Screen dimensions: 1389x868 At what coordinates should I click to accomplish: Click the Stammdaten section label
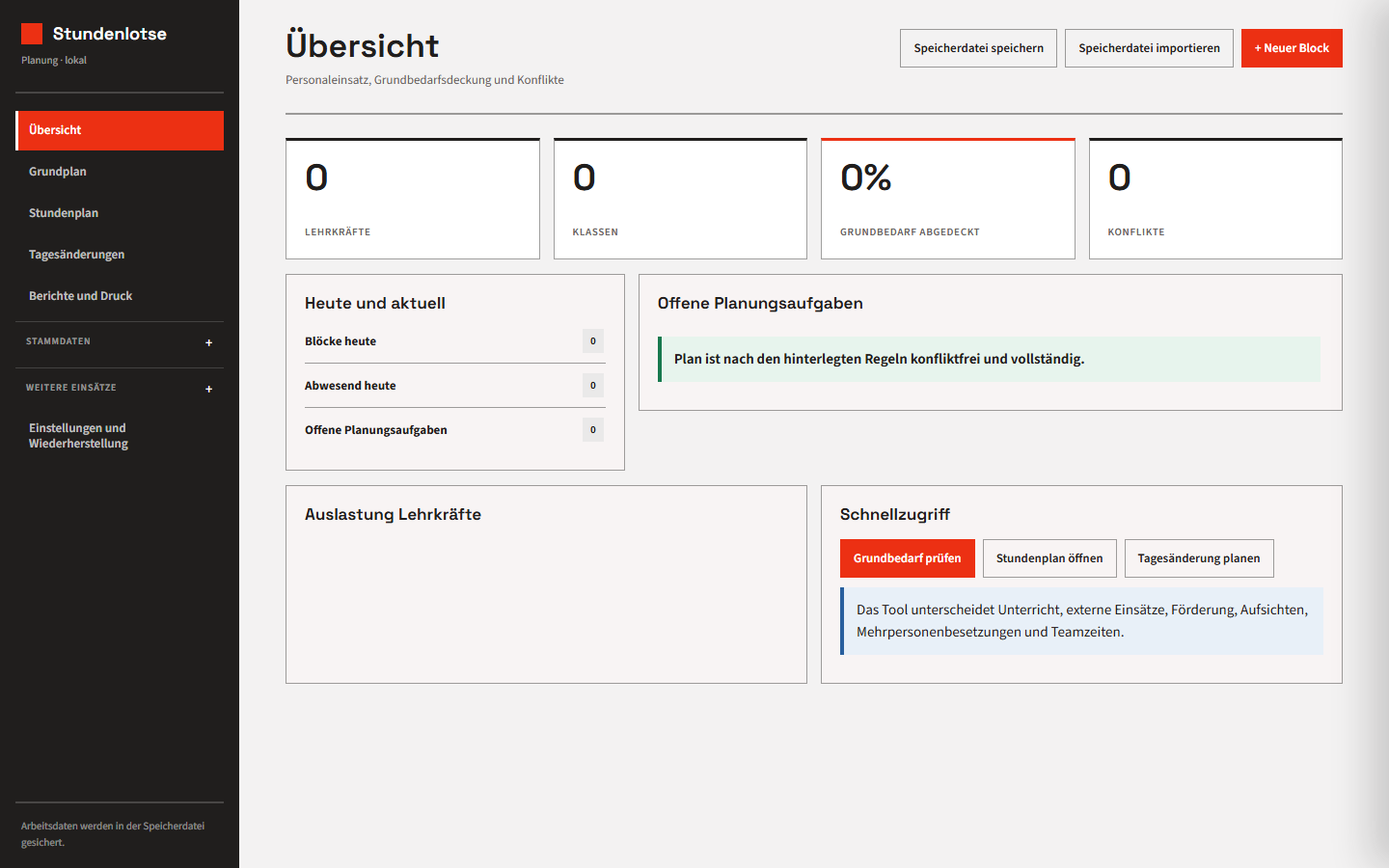[x=58, y=341]
